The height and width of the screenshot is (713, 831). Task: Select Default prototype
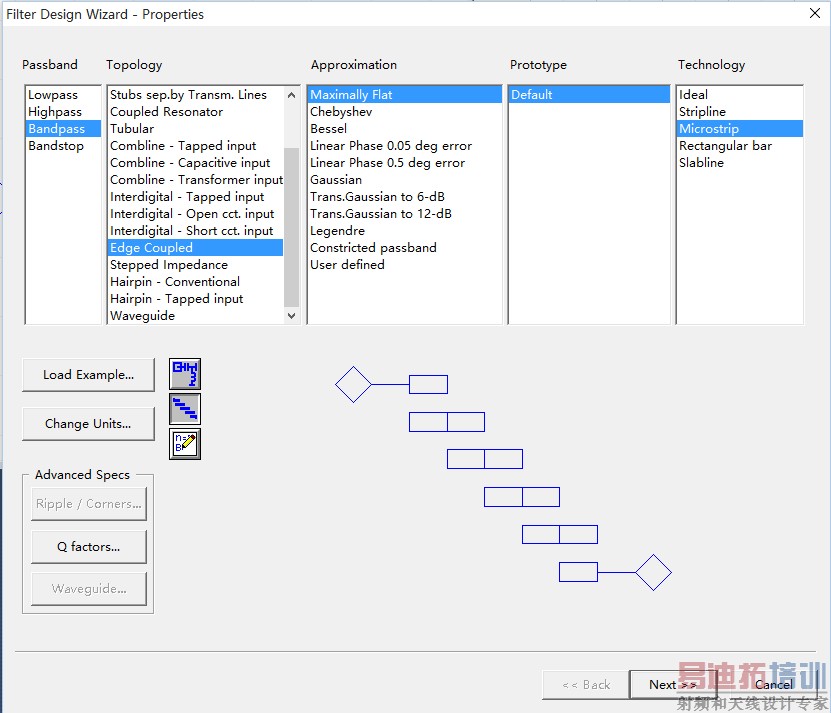589,95
